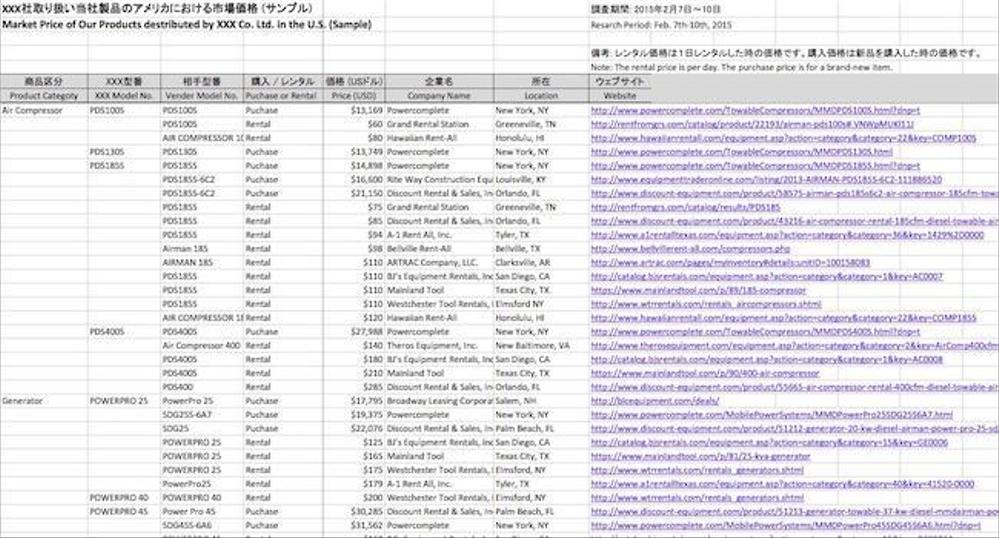Select the 'Salem, NH' location cell

pyautogui.click(x=541, y=401)
